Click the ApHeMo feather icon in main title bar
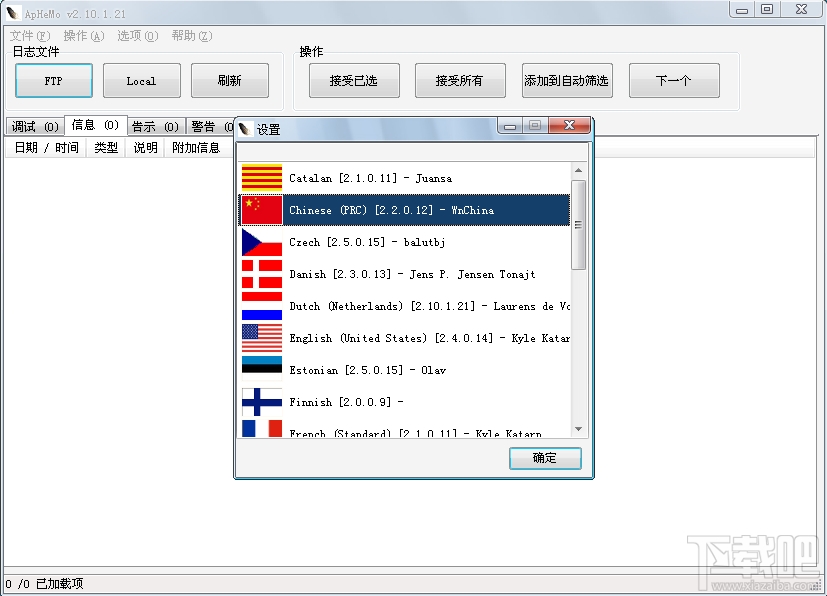Image resolution: width=827 pixels, height=596 pixels. [13, 13]
